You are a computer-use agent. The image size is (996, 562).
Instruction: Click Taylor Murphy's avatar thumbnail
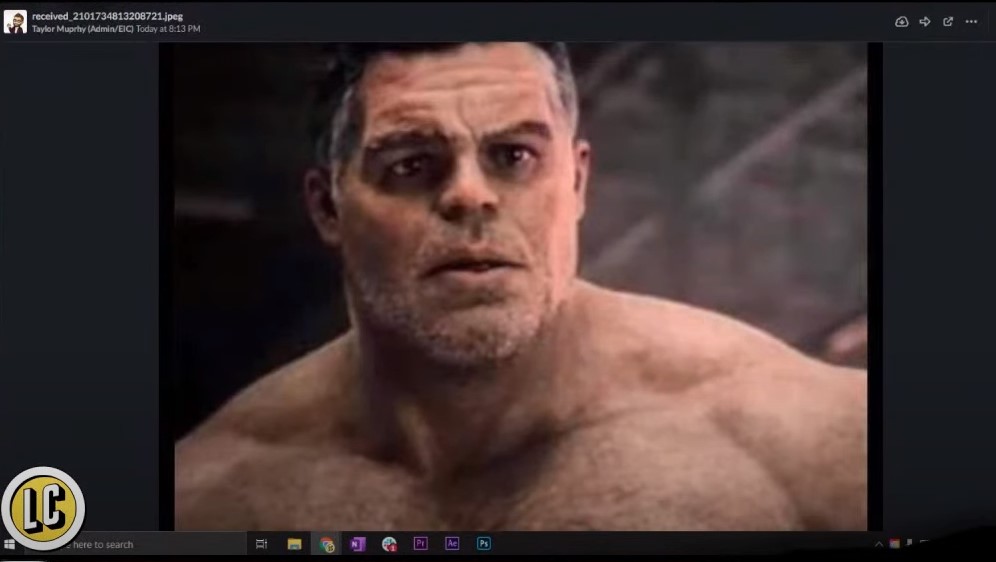(x=15, y=22)
